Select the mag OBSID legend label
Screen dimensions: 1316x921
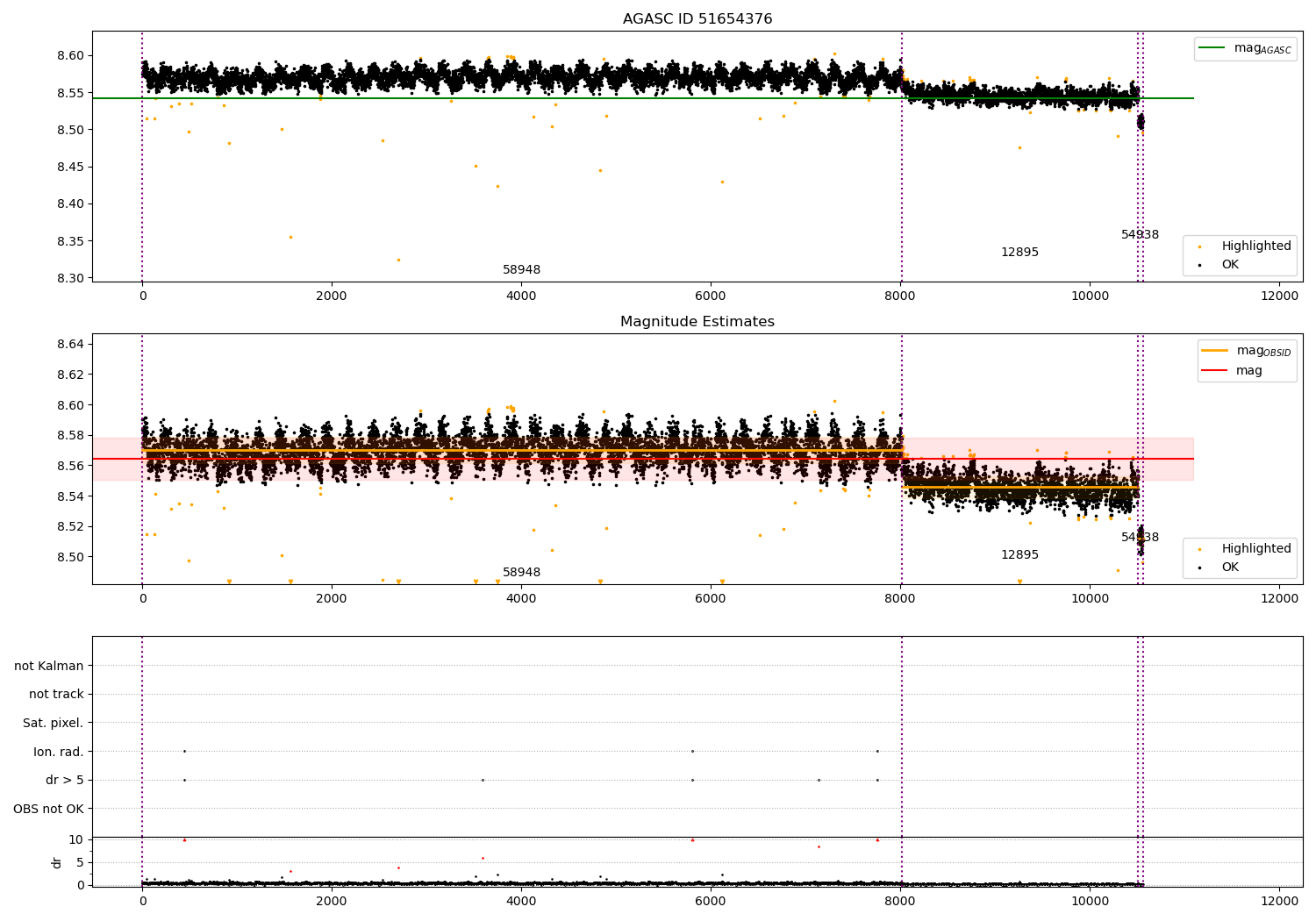1263,352
